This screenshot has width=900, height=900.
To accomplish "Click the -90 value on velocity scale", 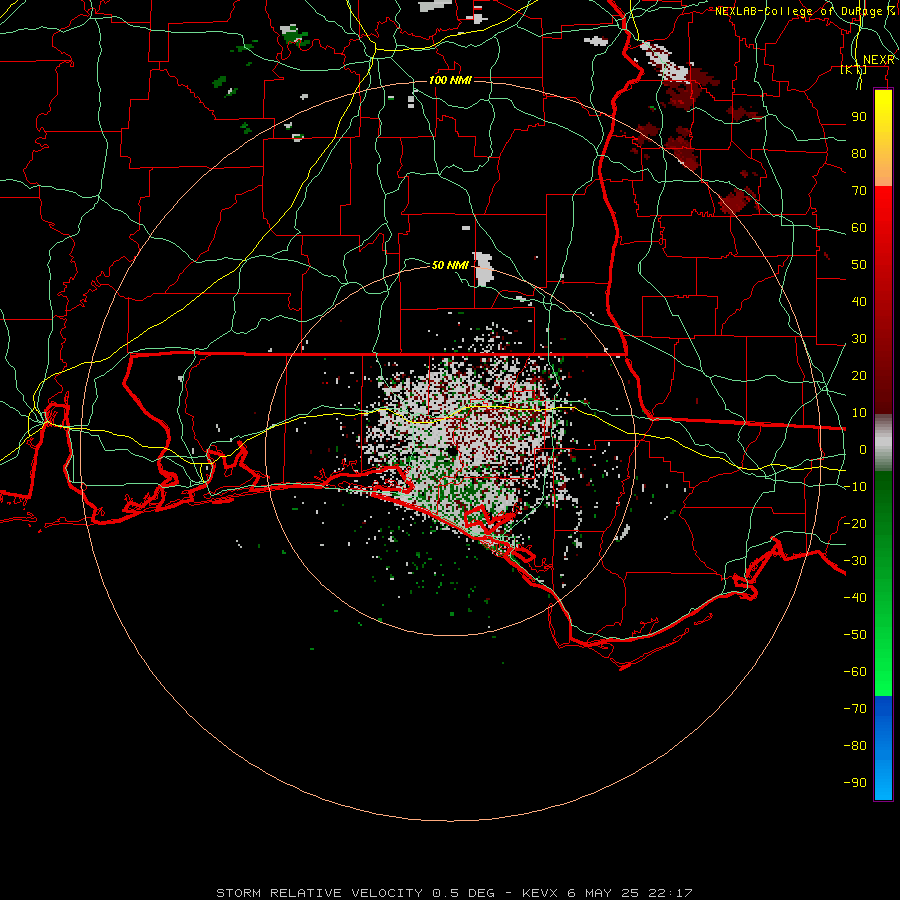I will pyautogui.click(x=855, y=783).
